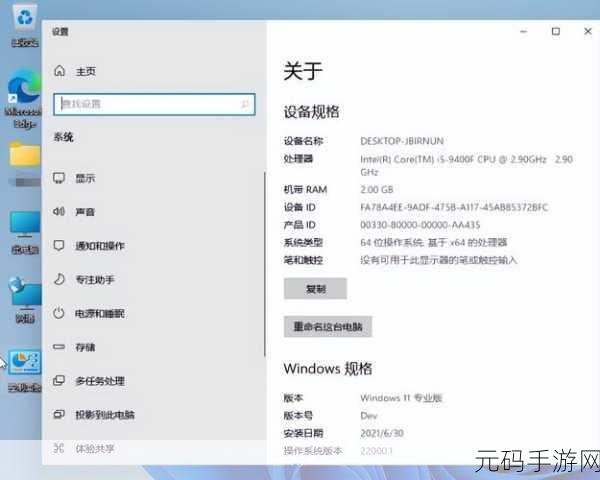This screenshot has height=480, width=600.
Task: Open the Control Panel desktop icon
Action: coord(24,370)
